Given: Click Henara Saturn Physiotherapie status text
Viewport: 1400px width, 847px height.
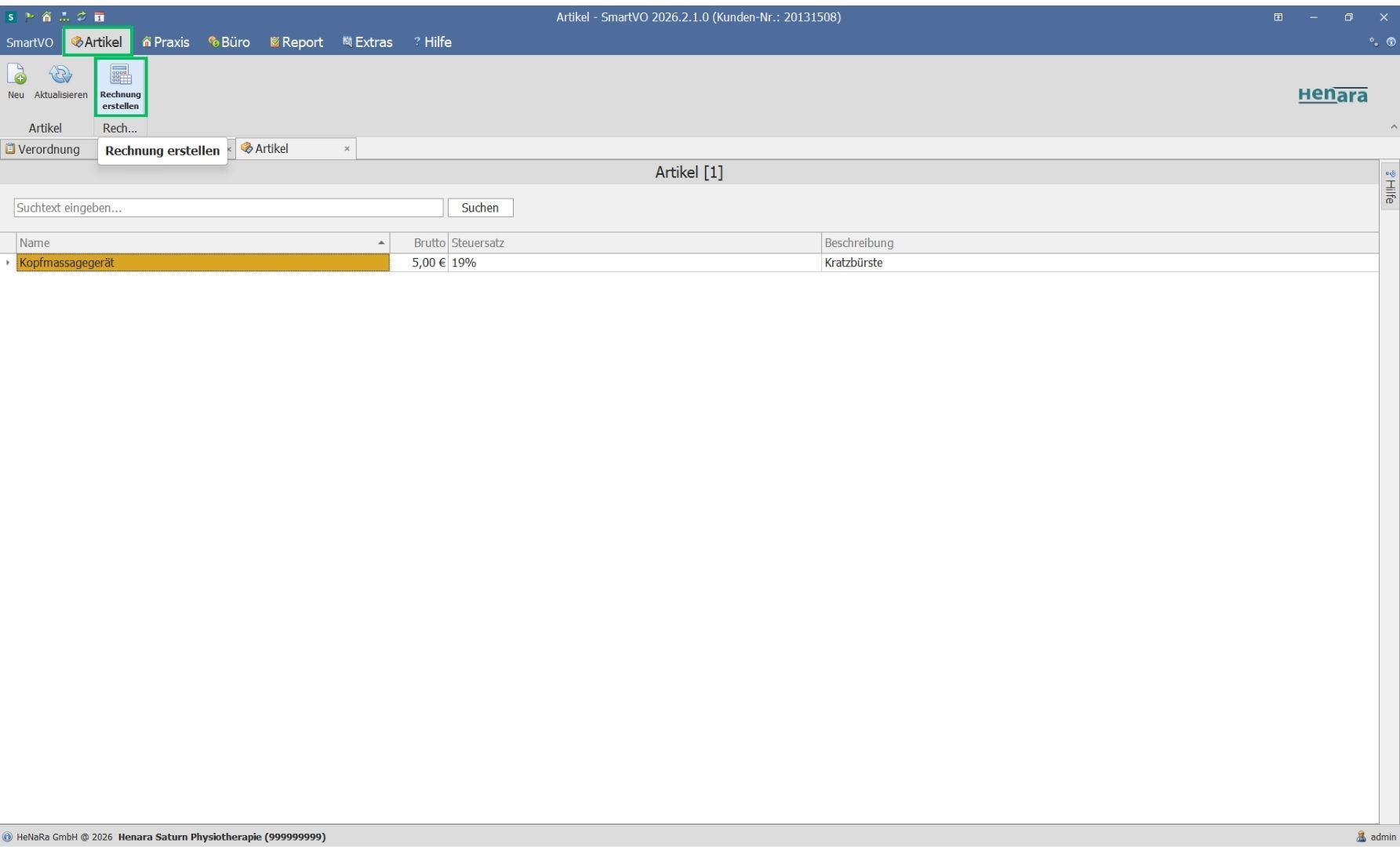Looking at the screenshot, I should click(x=222, y=837).
